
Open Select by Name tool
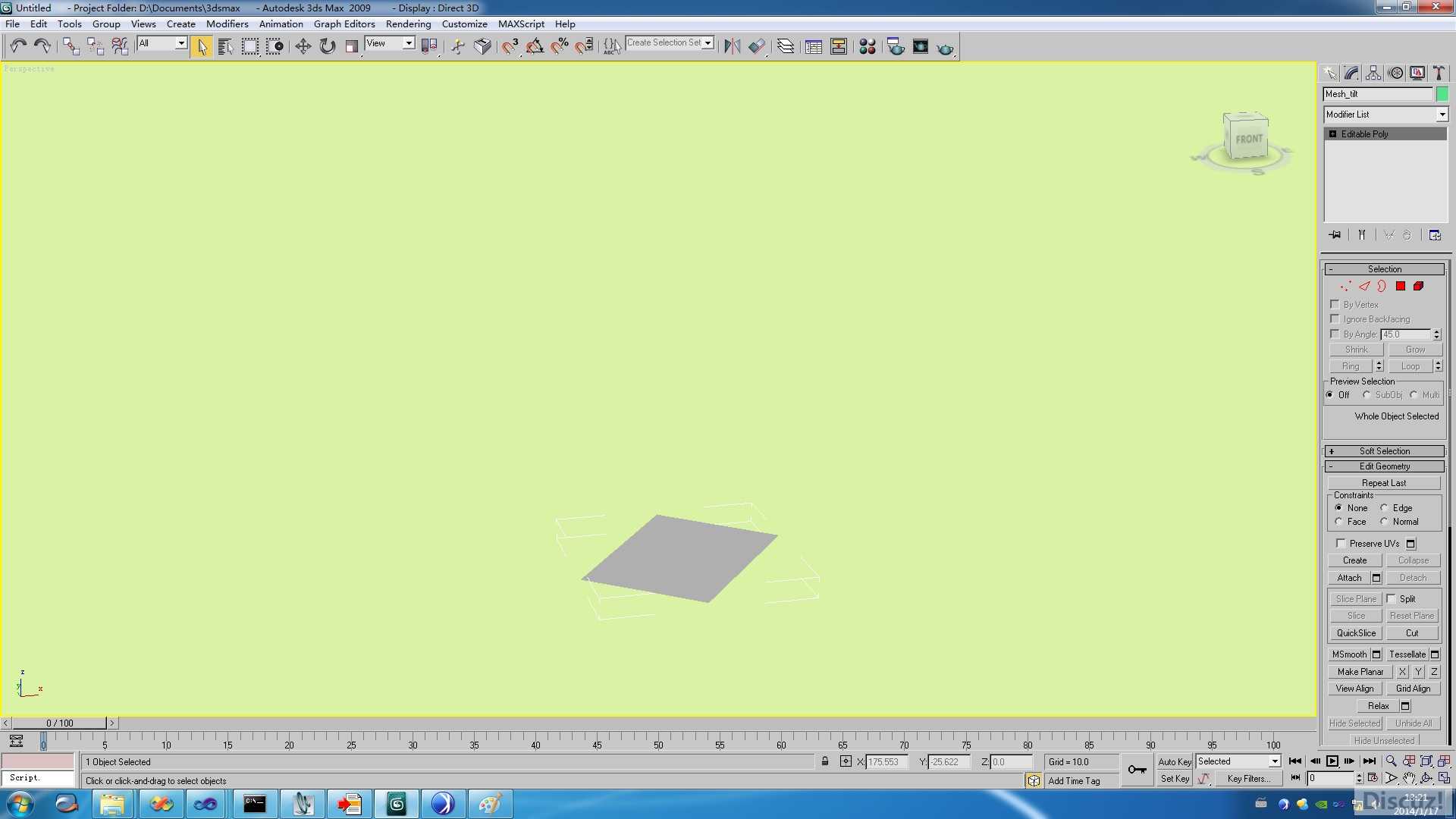pyautogui.click(x=225, y=47)
